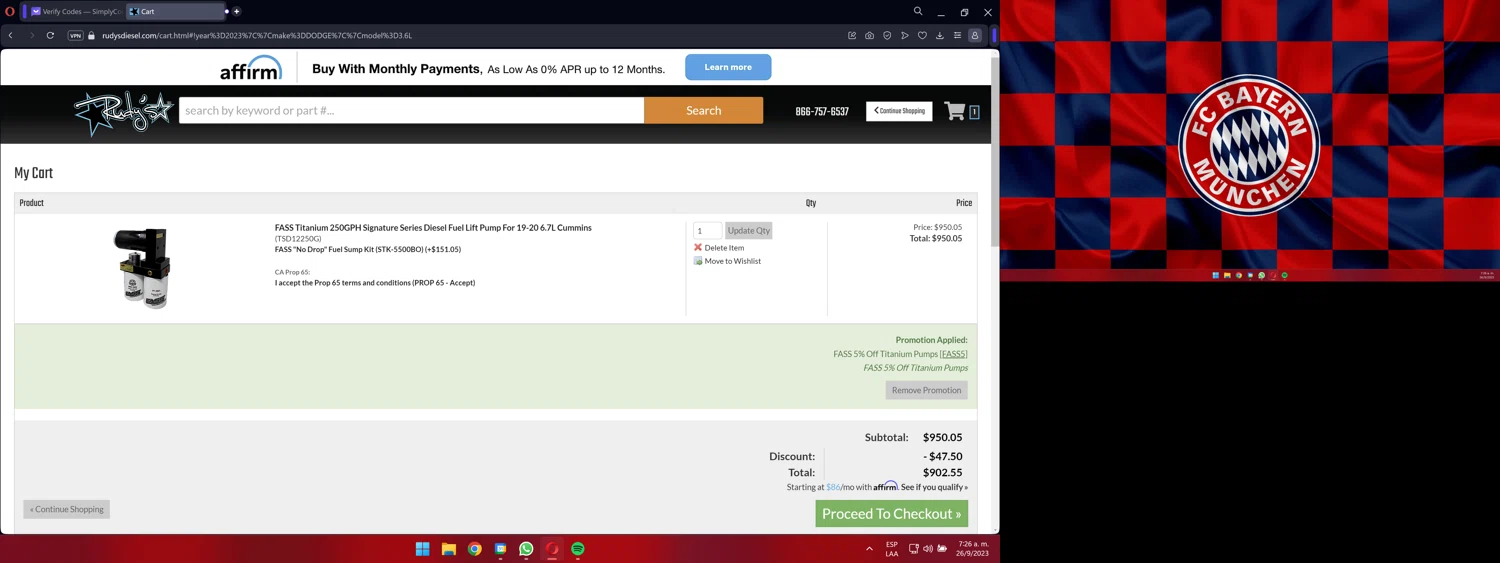Click the orange Search button

pos(703,110)
